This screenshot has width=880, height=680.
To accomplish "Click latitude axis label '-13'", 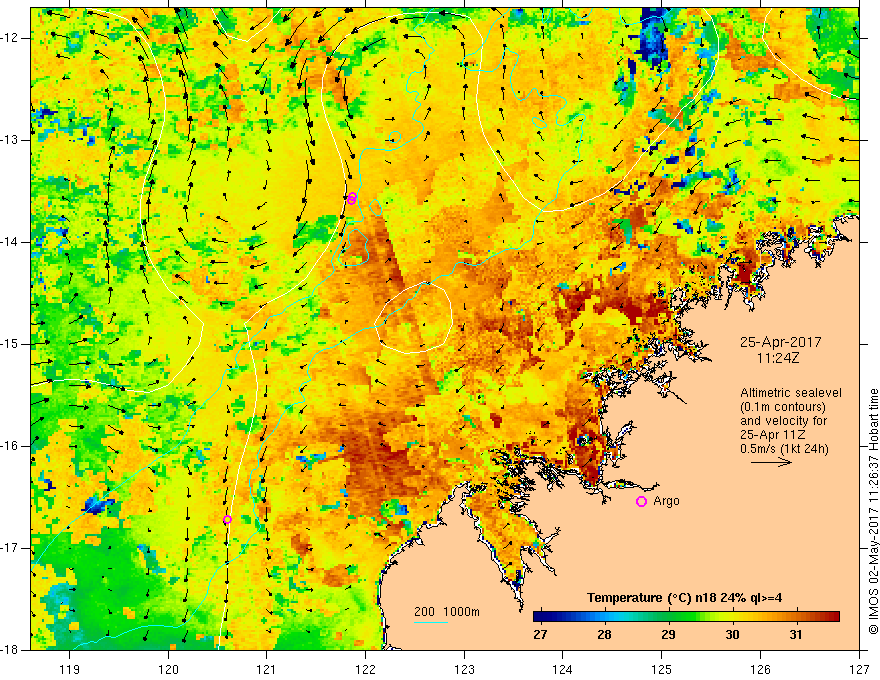I will [10, 140].
